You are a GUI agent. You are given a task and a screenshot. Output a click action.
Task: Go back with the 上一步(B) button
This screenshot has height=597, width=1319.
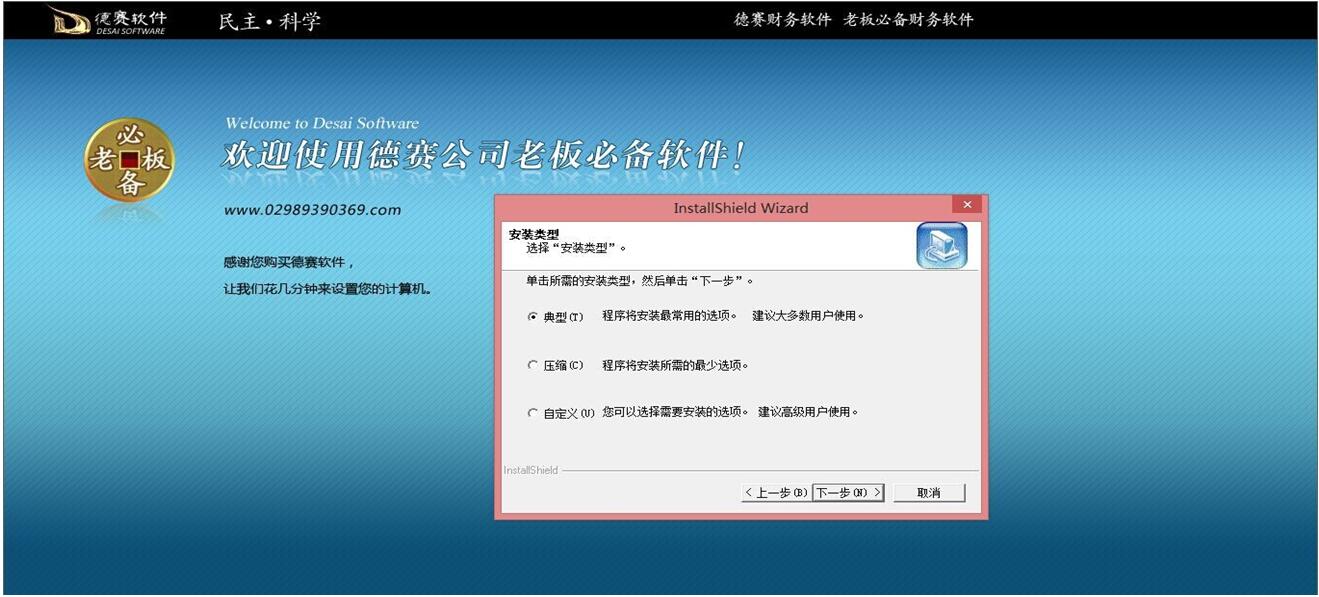click(776, 493)
